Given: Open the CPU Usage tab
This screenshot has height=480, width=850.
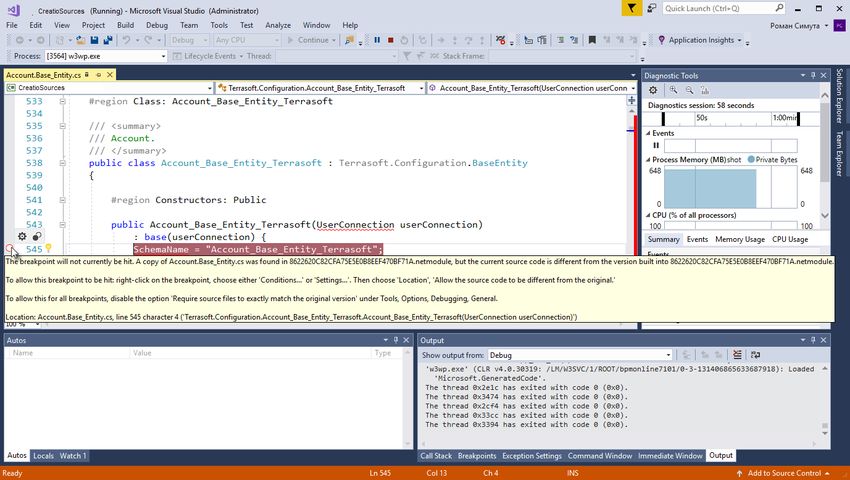Looking at the screenshot, I should [x=790, y=239].
